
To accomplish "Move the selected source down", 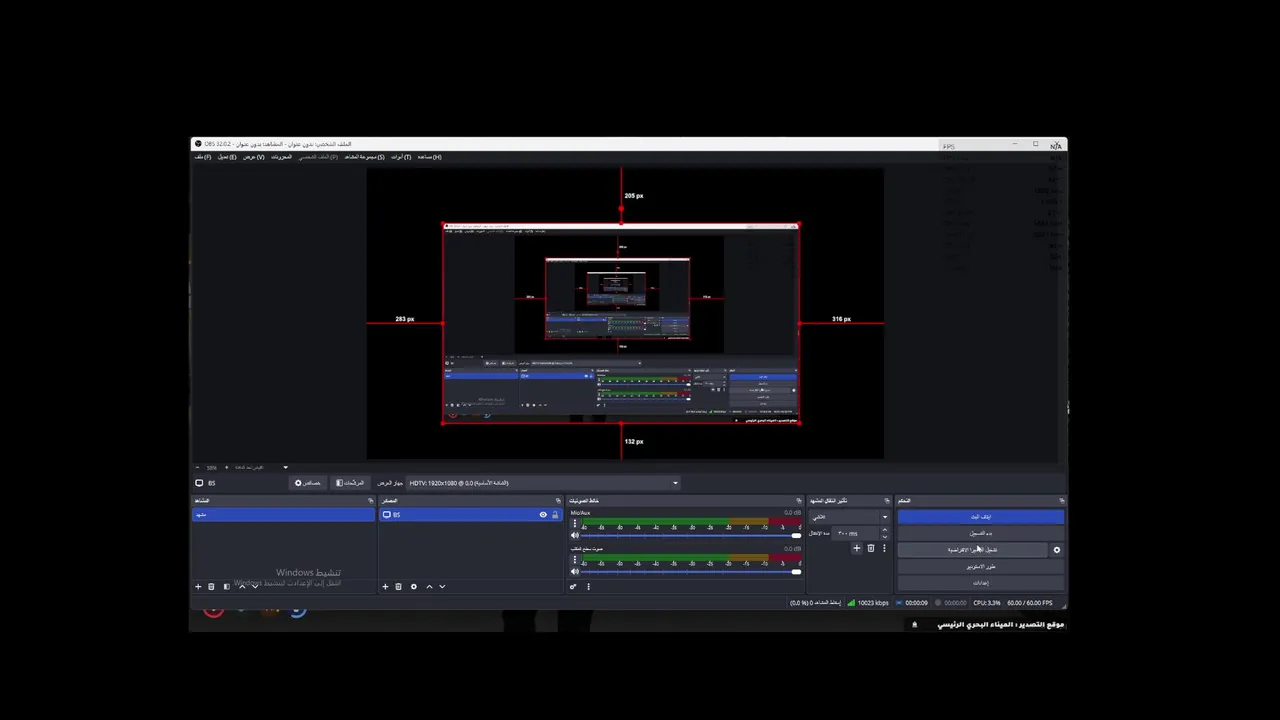I will point(442,587).
